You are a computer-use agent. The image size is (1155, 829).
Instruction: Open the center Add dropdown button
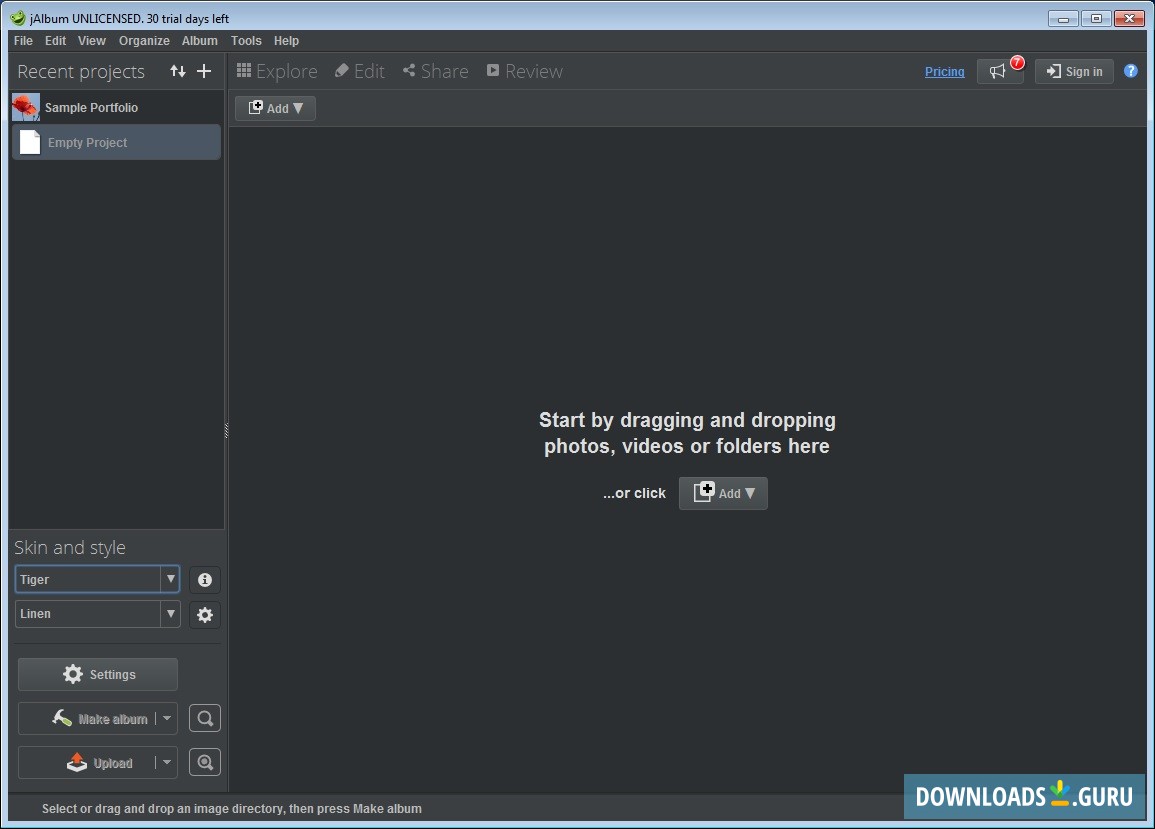click(x=723, y=493)
